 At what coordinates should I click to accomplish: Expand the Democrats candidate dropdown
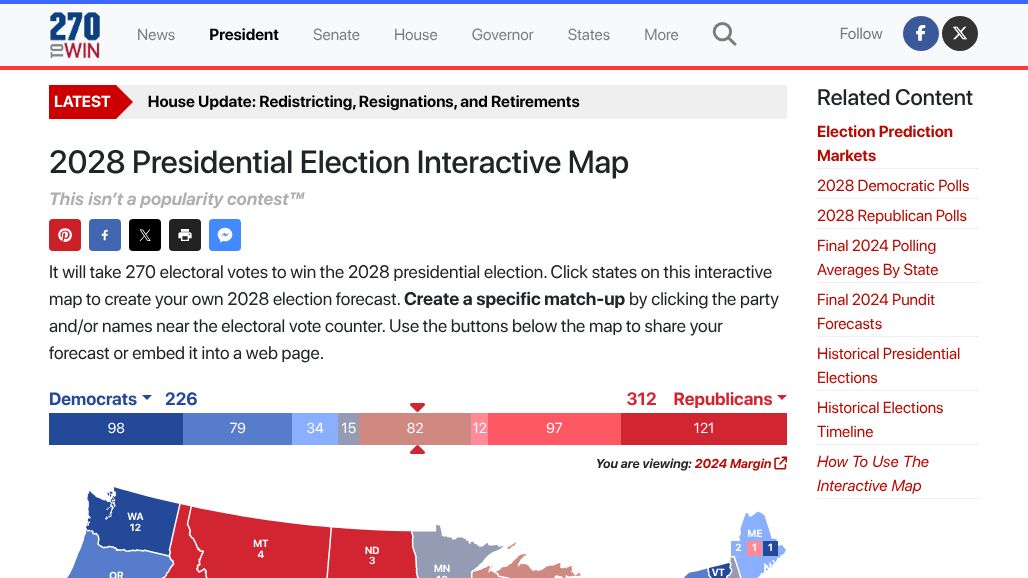point(100,399)
